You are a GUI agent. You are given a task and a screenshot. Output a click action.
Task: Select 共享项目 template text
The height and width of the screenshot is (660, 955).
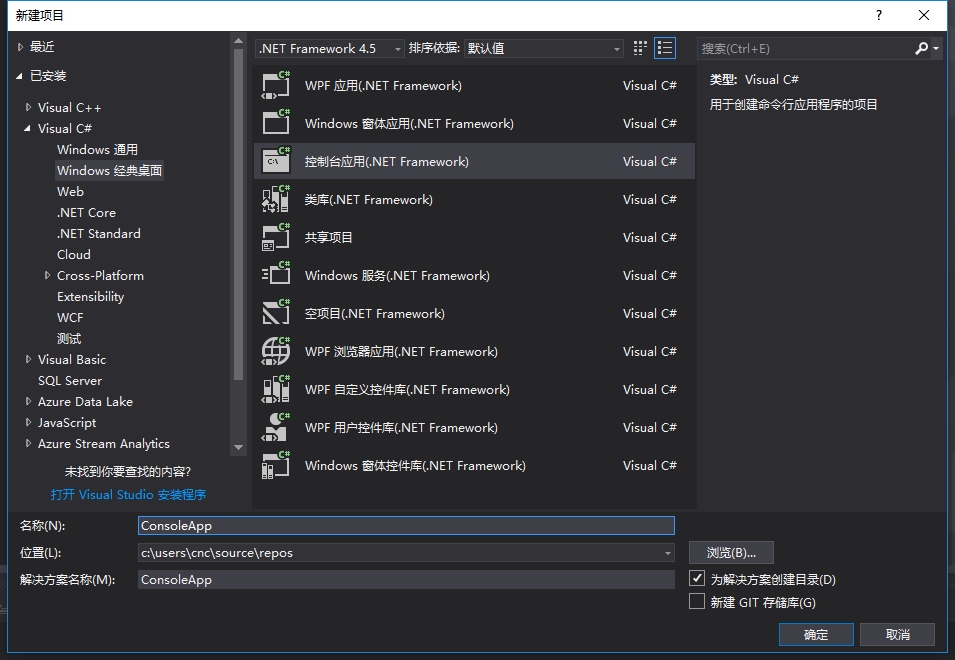(x=328, y=237)
